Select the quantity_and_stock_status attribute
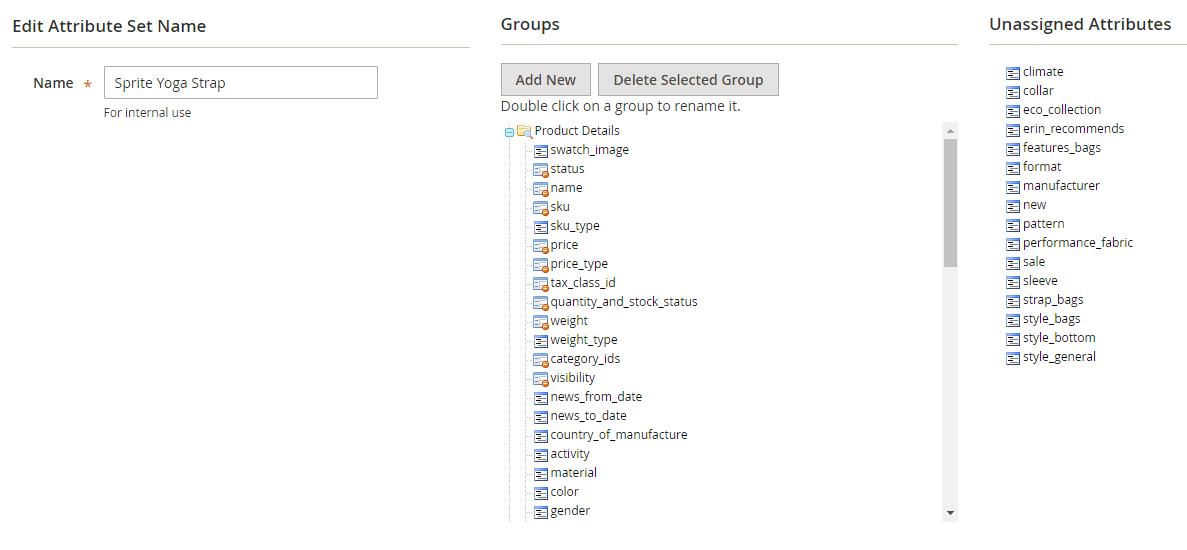This screenshot has height=550, width=1187. click(624, 302)
